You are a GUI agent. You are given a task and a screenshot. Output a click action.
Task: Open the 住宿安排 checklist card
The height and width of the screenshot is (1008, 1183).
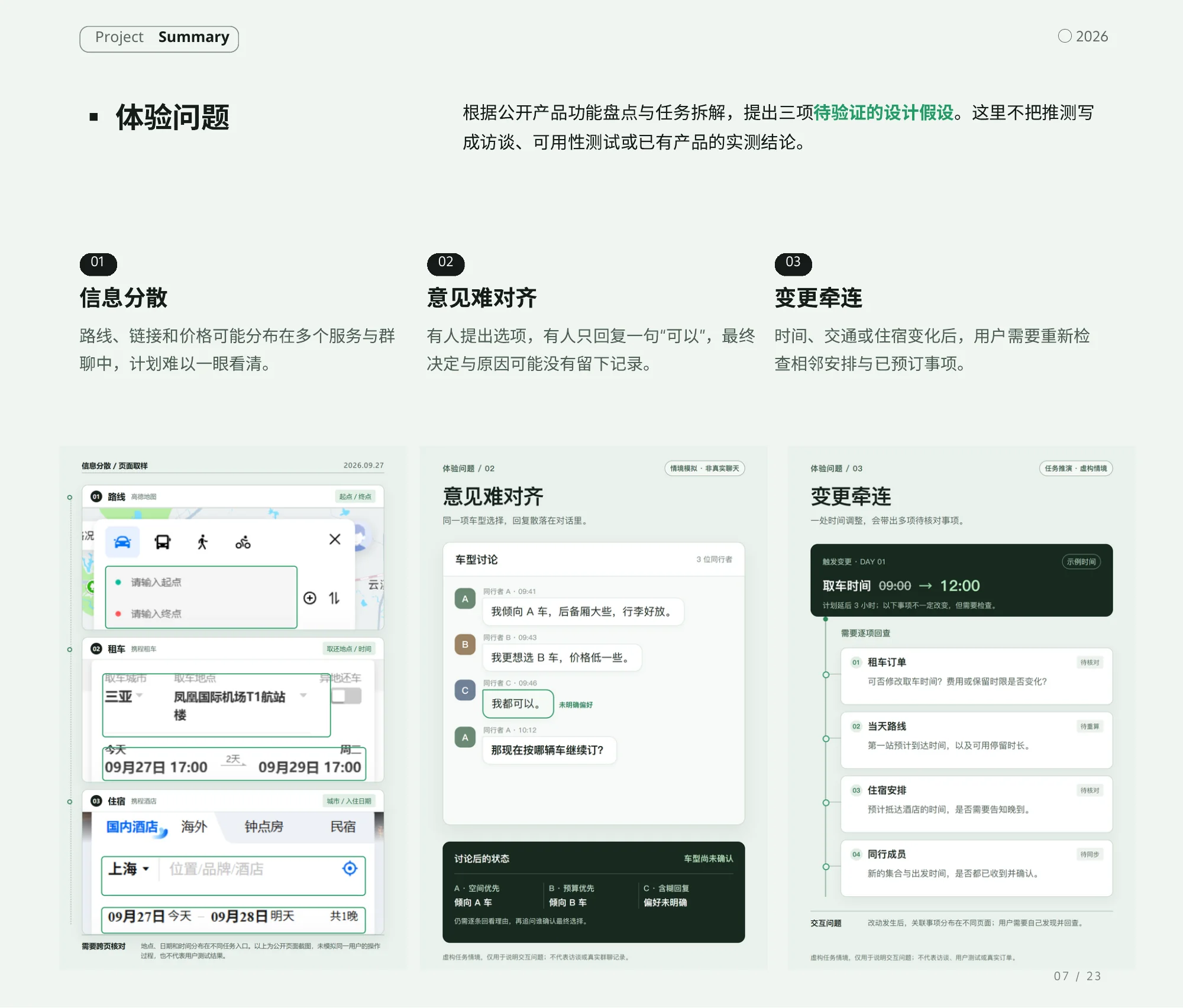click(x=977, y=804)
